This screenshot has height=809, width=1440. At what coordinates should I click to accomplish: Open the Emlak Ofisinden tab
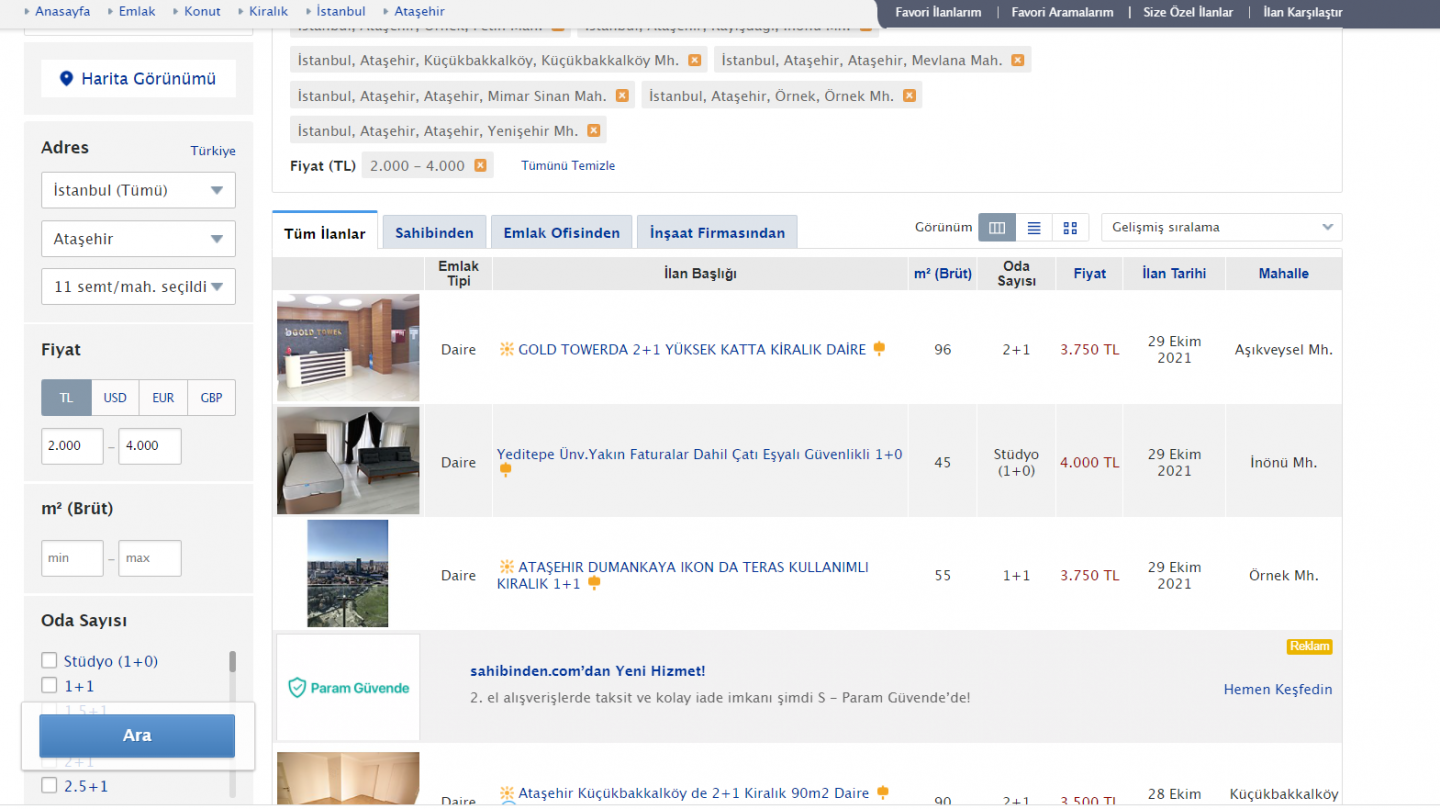click(x=561, y=231)
